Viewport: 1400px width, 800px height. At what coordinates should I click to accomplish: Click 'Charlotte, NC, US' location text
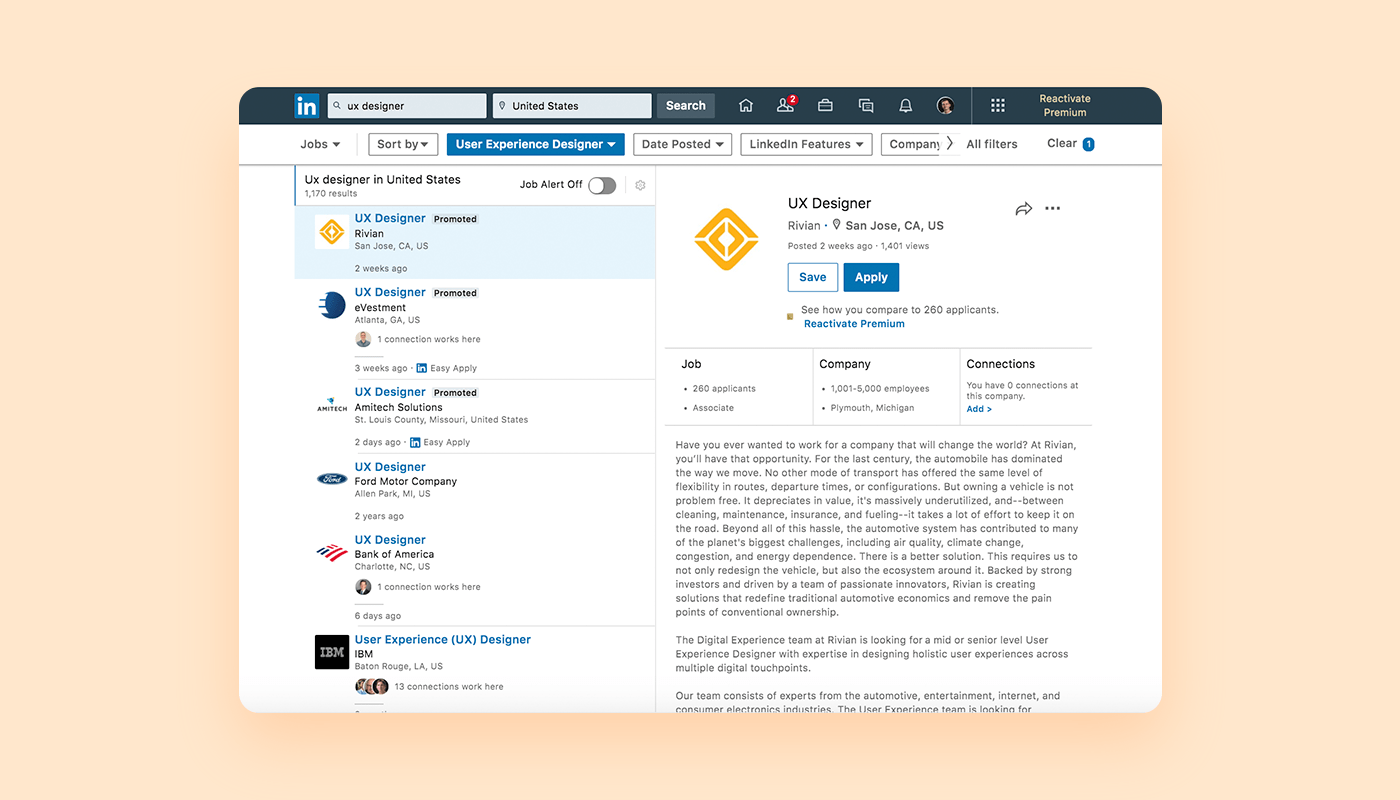392,567
